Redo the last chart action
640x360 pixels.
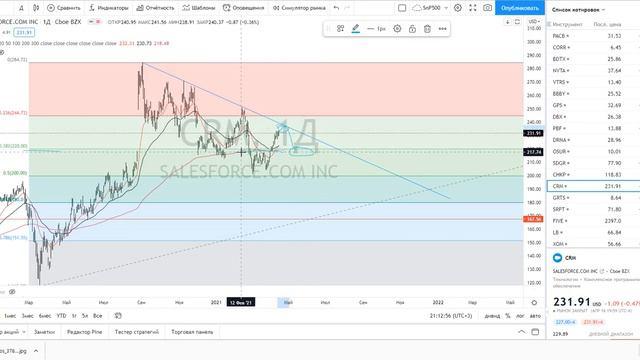coord(347,8)
